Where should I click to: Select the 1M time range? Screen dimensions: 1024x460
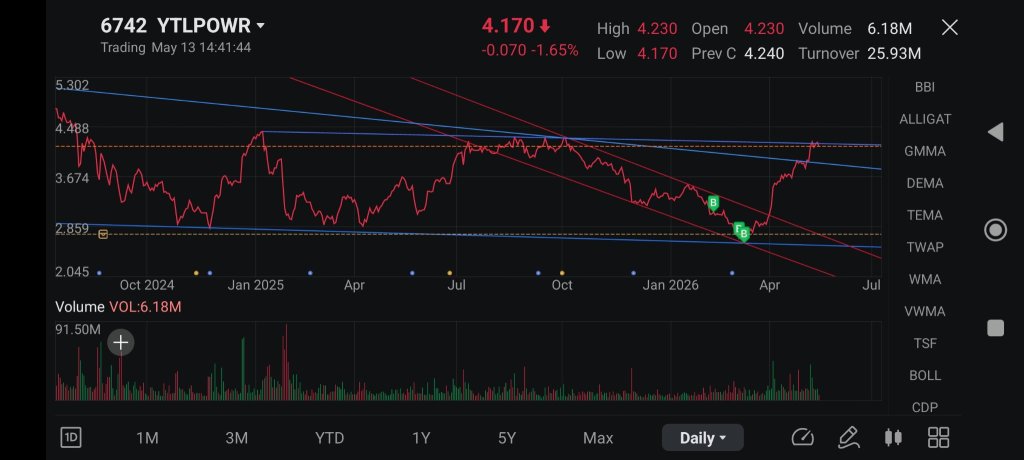tap(147, 438)
